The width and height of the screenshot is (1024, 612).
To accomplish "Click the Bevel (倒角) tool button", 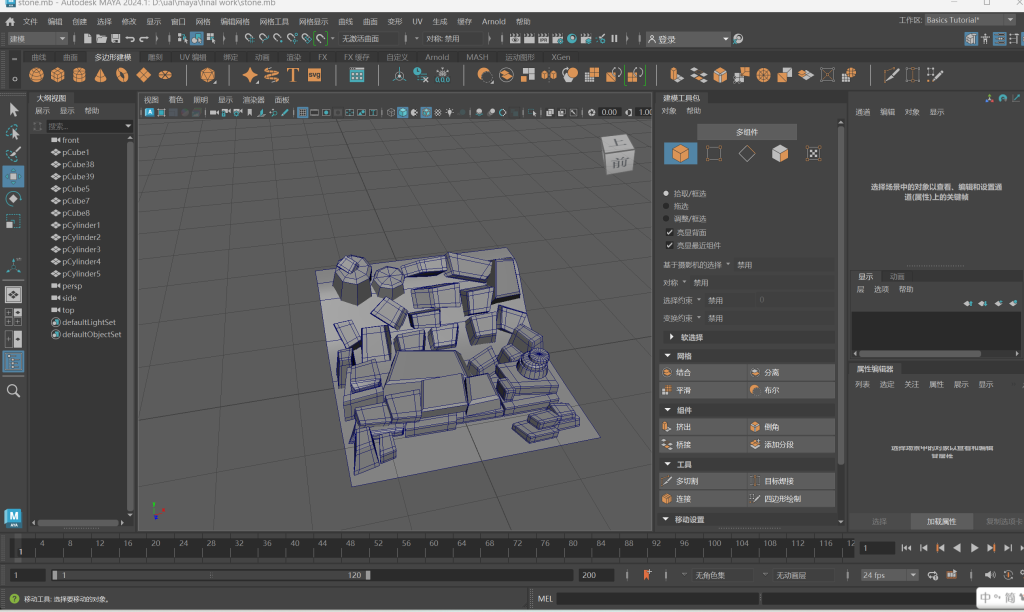I will (x=770, y=426).
